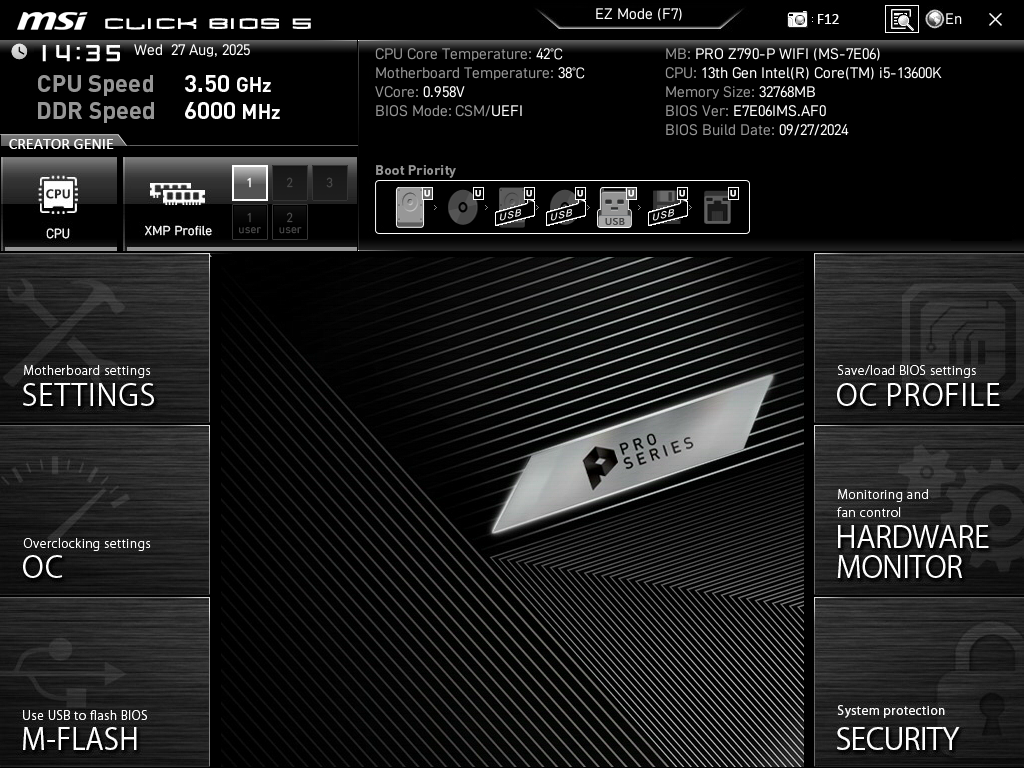The height and width of the screenshot is (768, 1024).
Task: Click the CPU Core Temperature 42°C reading
Action: (x=468, y=54)
